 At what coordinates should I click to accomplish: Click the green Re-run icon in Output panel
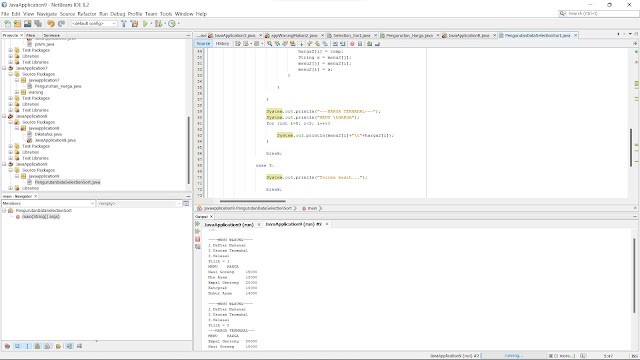point(198,224)
